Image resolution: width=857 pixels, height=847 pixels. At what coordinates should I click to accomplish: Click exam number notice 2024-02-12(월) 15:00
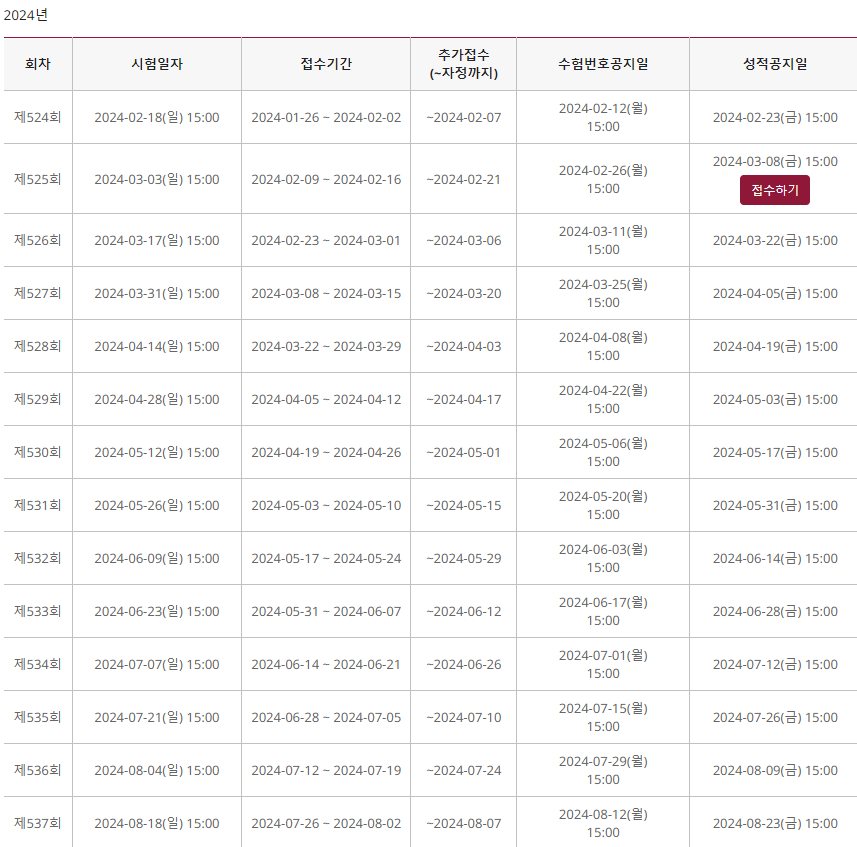point(603,117)
